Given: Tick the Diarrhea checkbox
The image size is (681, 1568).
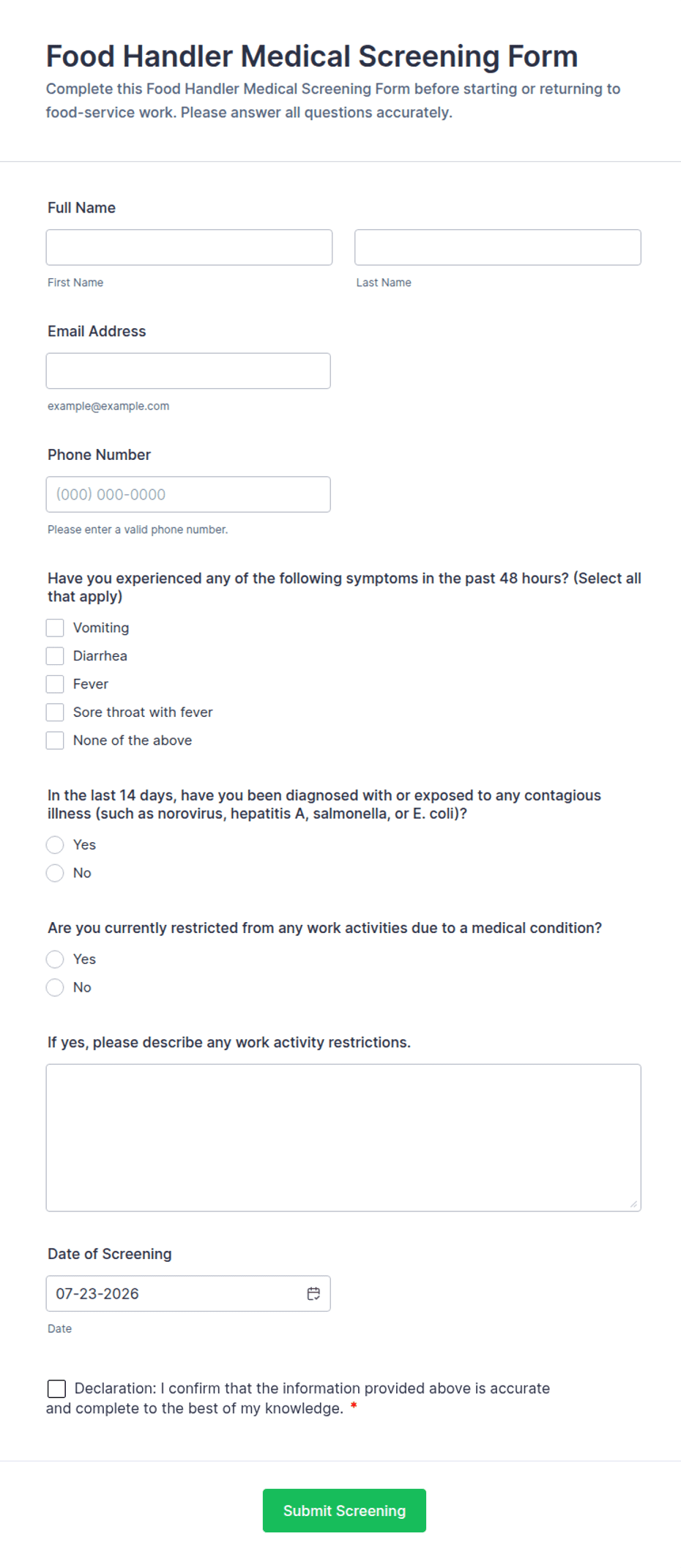Looking at the screenshot, I should (x=55, y=655).
